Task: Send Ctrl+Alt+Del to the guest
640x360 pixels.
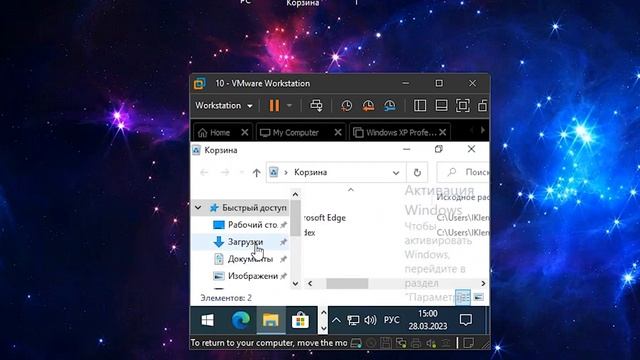Action: coord(316,106)
